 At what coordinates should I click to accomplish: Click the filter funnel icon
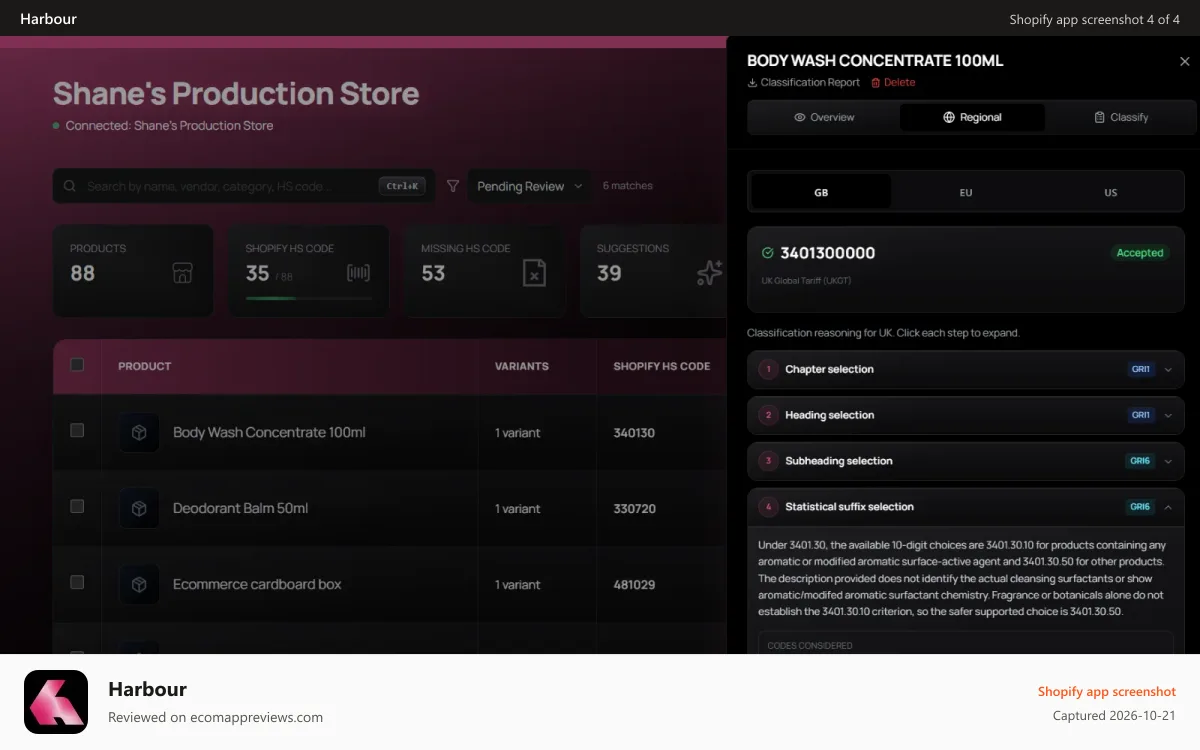tap(453, 186)
